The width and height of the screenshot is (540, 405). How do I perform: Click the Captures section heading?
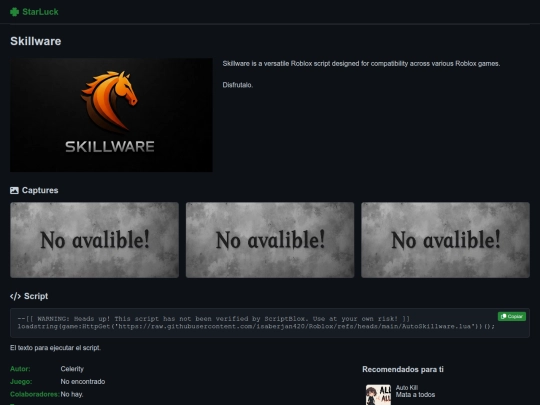(40, 190)
